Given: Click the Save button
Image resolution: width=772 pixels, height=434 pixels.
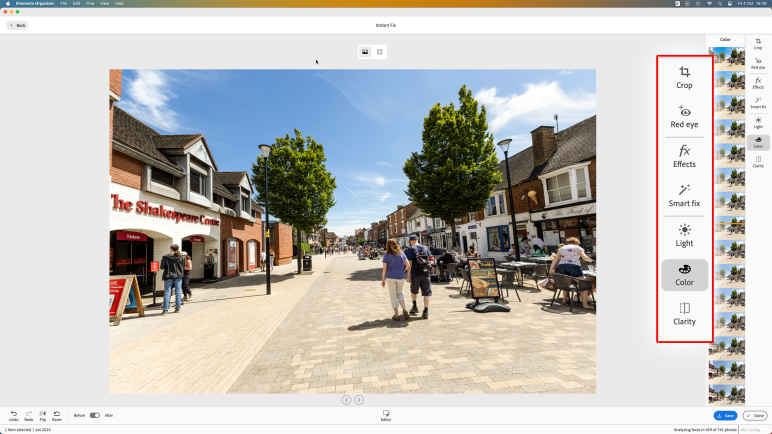Looking at the screenshot, I should pos(725,415).
